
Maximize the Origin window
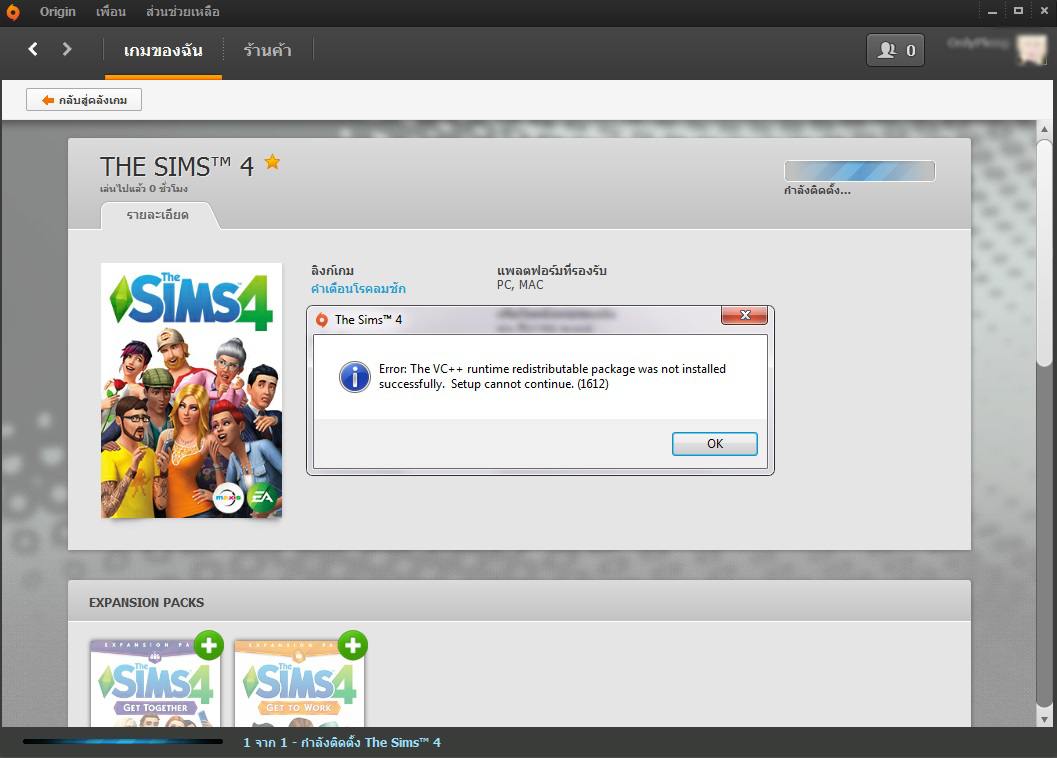click(1019, 11)
